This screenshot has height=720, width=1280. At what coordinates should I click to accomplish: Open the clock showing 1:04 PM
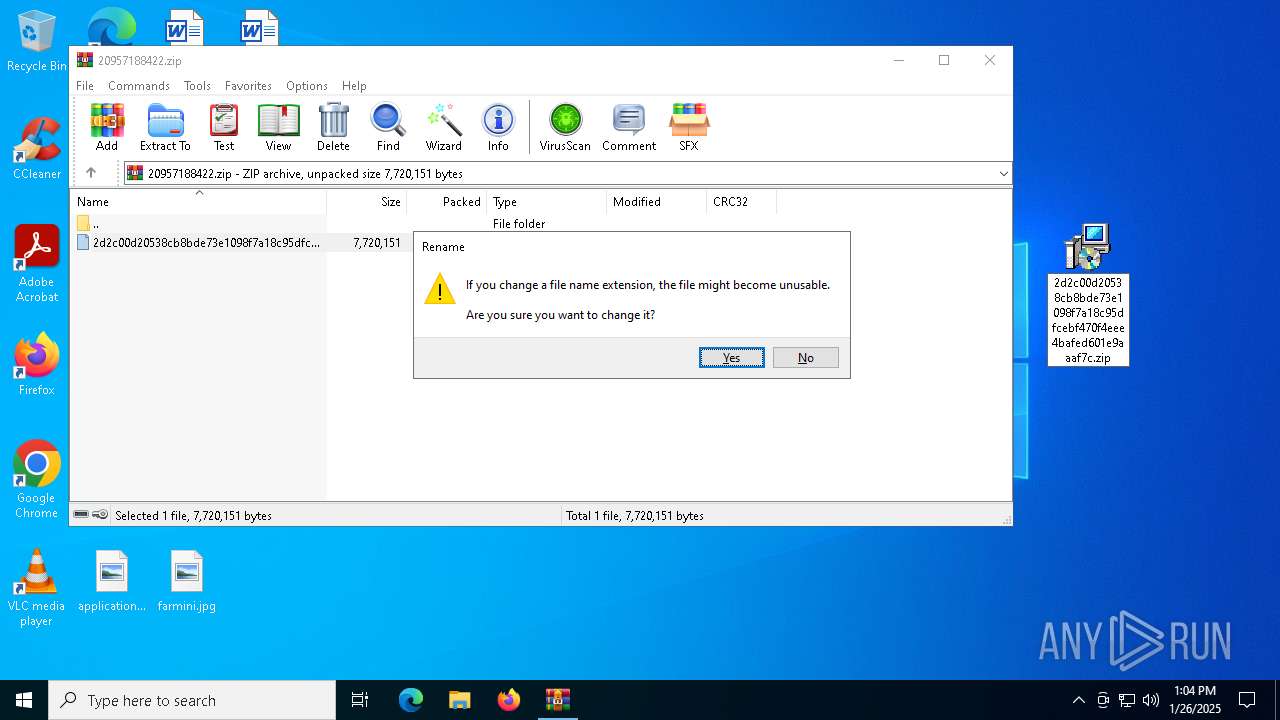coord(1195,700)
